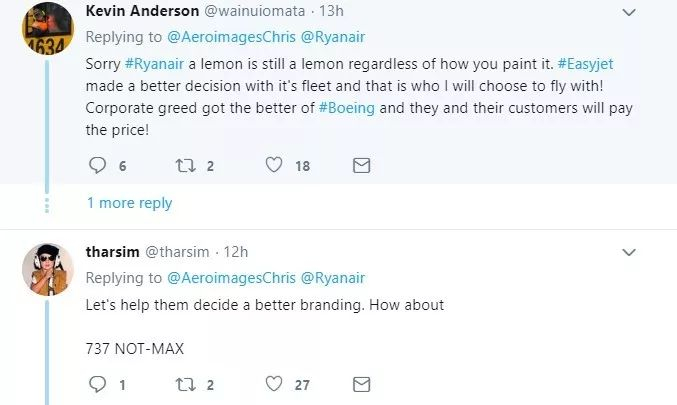Visit @Ryanair mention in tharsim's reply line
677x405 pixels.
(x=333, y=278)
